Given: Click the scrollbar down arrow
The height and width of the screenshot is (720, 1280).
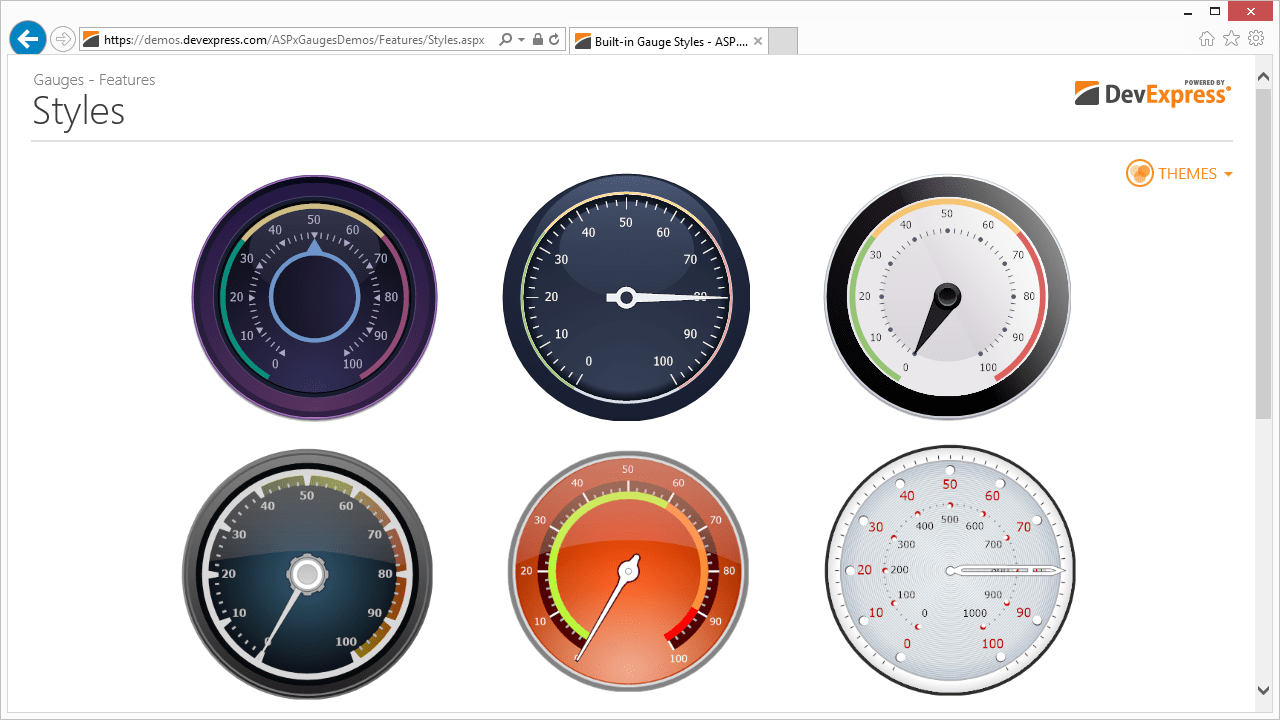Looking at the screenshot, I should pyautogui.click(x=1264, y=689).
